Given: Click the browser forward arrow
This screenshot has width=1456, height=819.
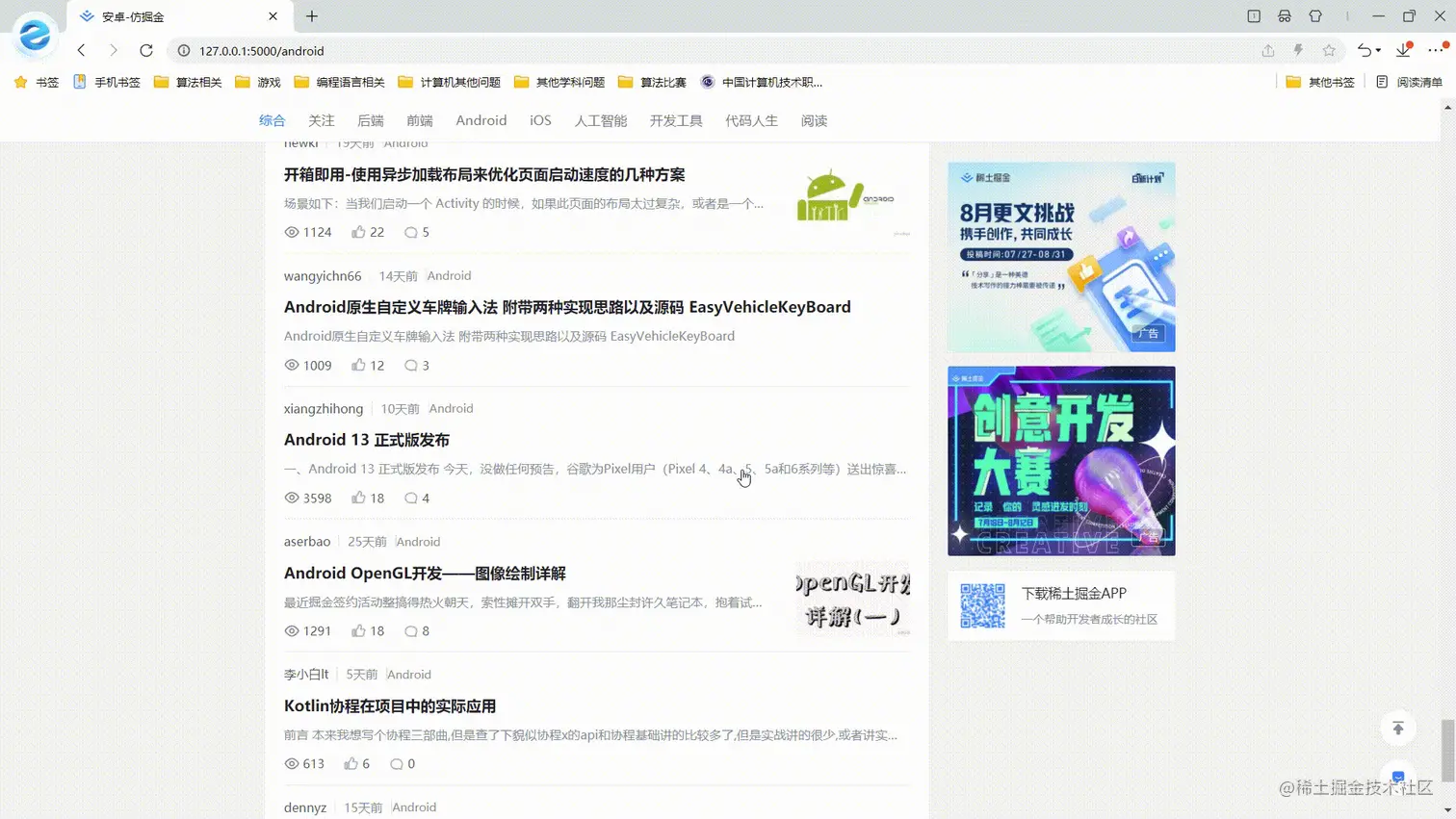Looking at the screenshot, I should (114, 50).
